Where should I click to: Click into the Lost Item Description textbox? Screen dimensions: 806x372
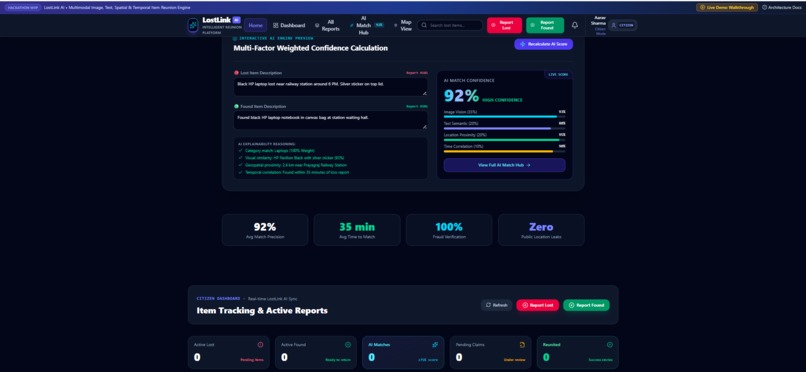[x=331, y=87]
